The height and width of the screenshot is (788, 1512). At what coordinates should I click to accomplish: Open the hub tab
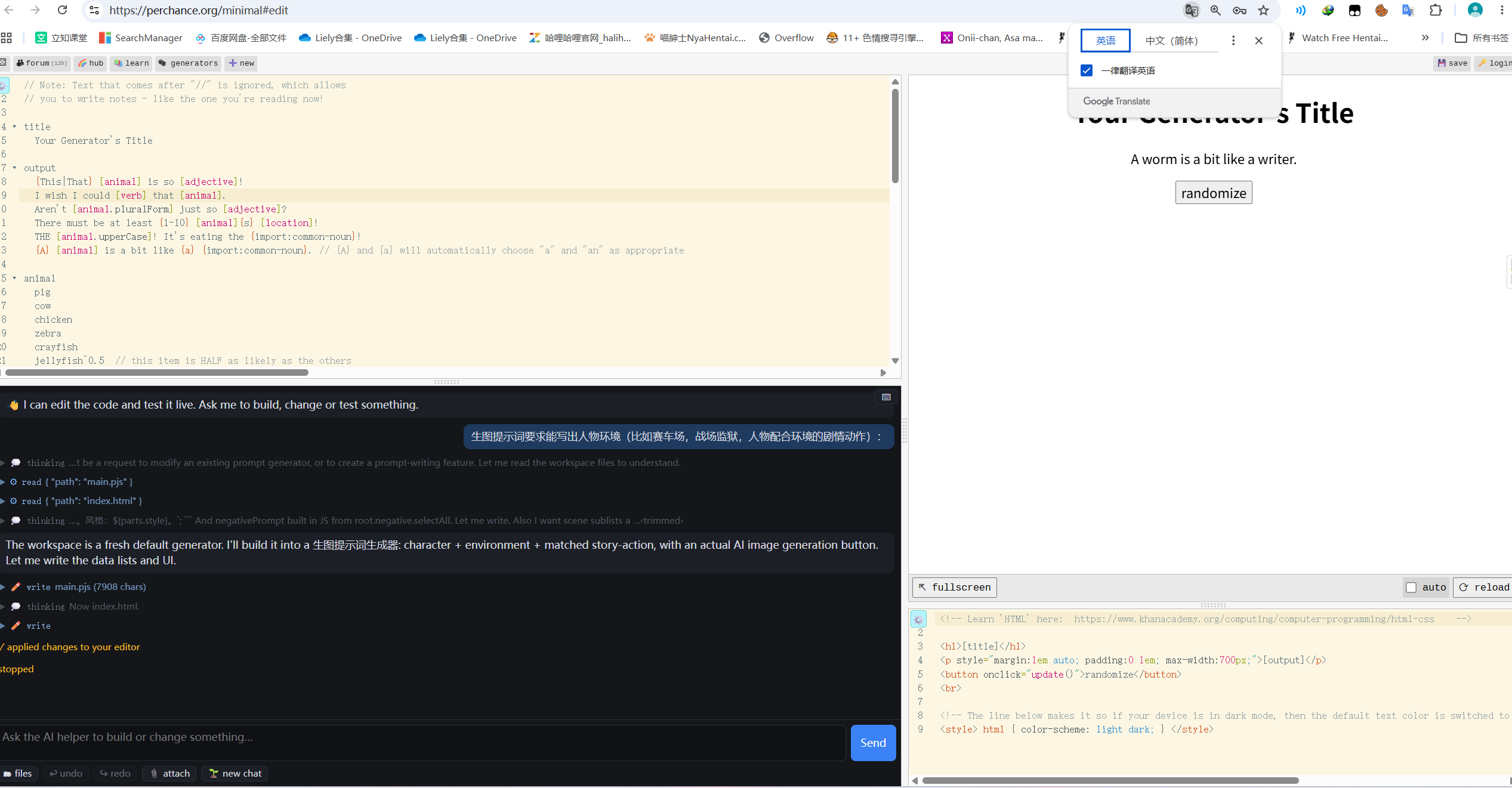(91, 63)
